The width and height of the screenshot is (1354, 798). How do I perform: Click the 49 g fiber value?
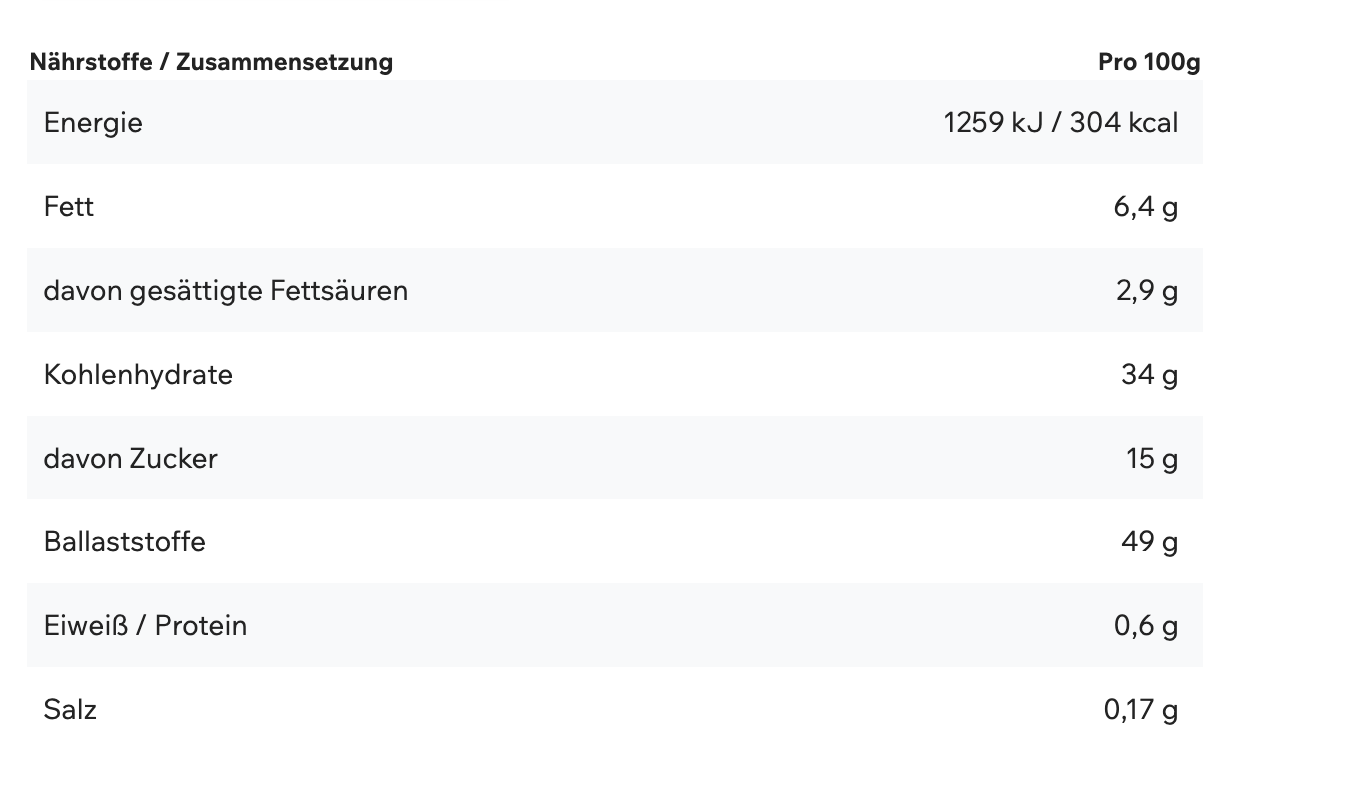coord(1150,542)
